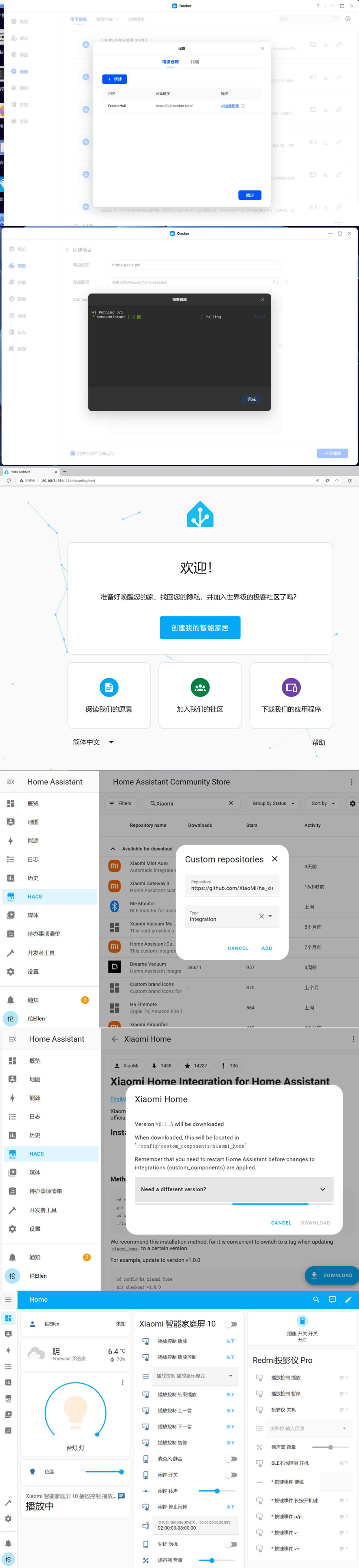359x1568 pixels.
Task: Open three-dot menu on 台灯 light card
Action: click(x=122, y=1382)
